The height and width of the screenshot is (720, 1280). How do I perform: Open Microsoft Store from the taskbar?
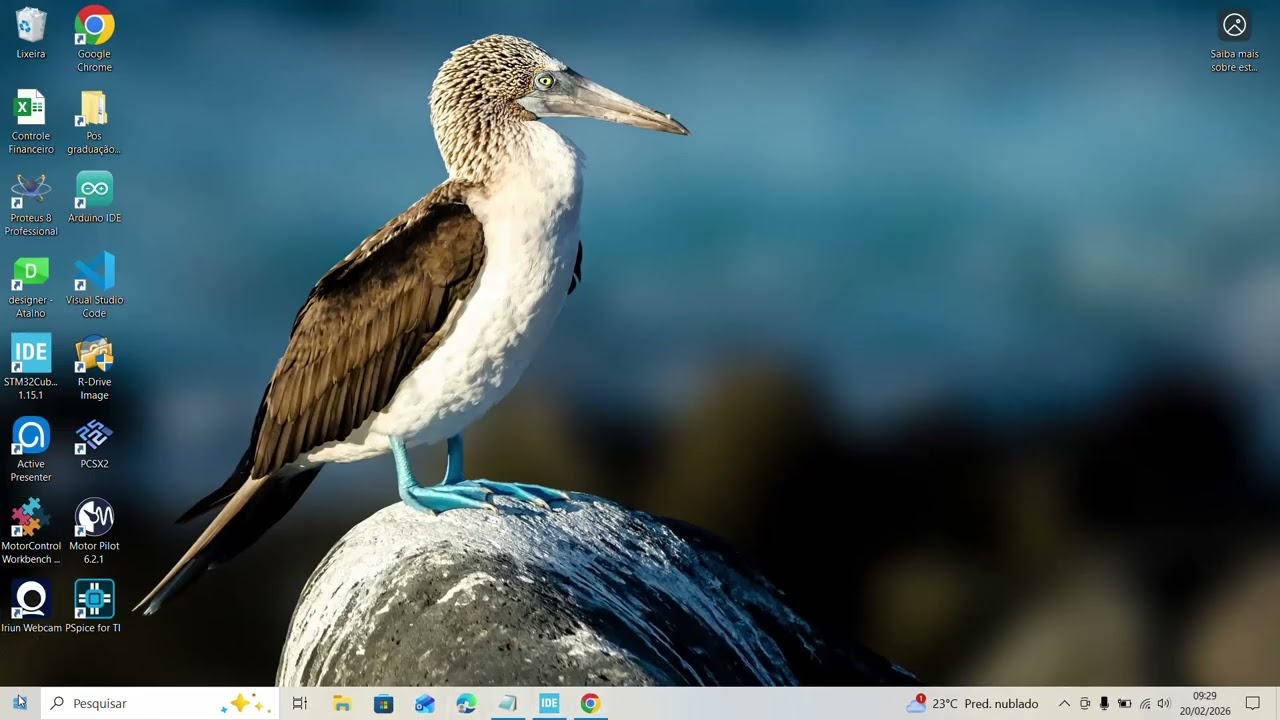(x=383, y=703)
